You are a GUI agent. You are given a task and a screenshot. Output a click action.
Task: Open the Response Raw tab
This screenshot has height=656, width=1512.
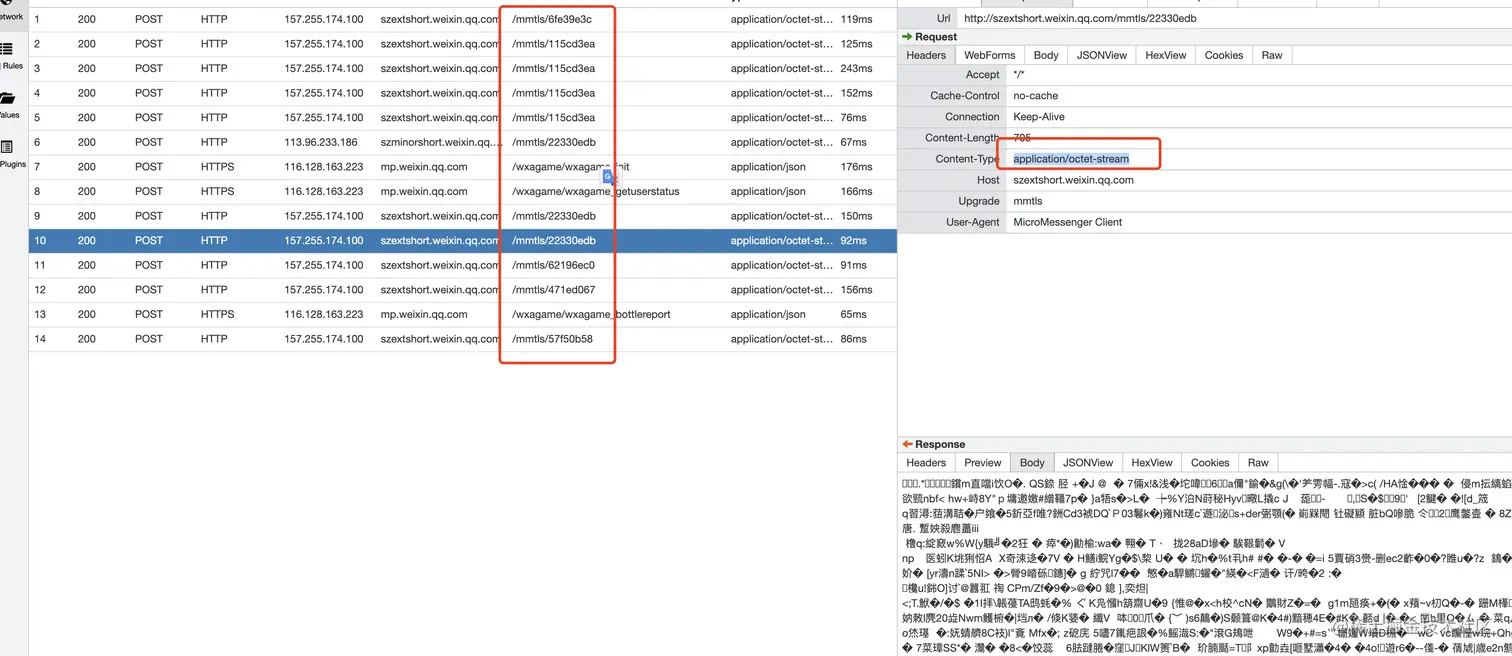(x=1258, y=462)
